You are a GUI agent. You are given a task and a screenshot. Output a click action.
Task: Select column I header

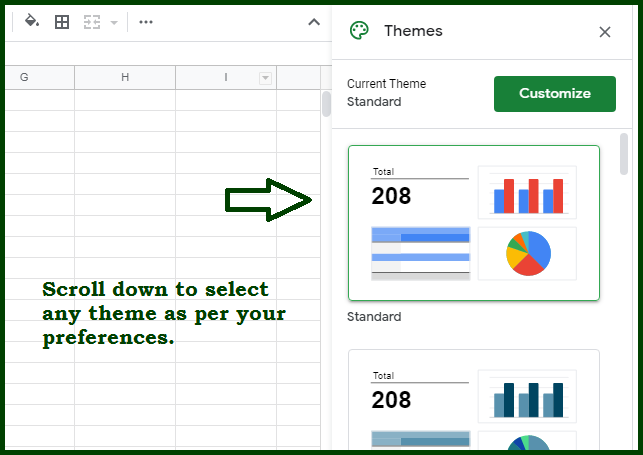point(226,77)
